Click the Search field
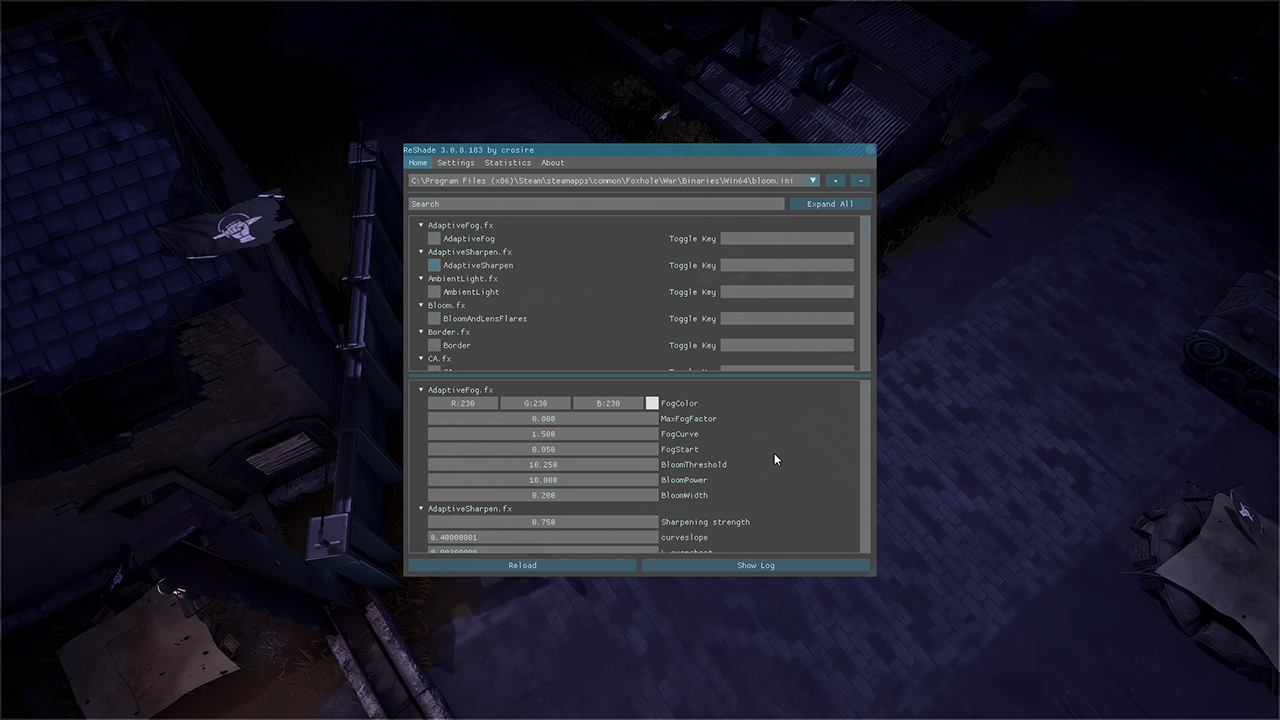Image resolution: width=1280 pixels, height=720 pixels. tap(596, 204)
